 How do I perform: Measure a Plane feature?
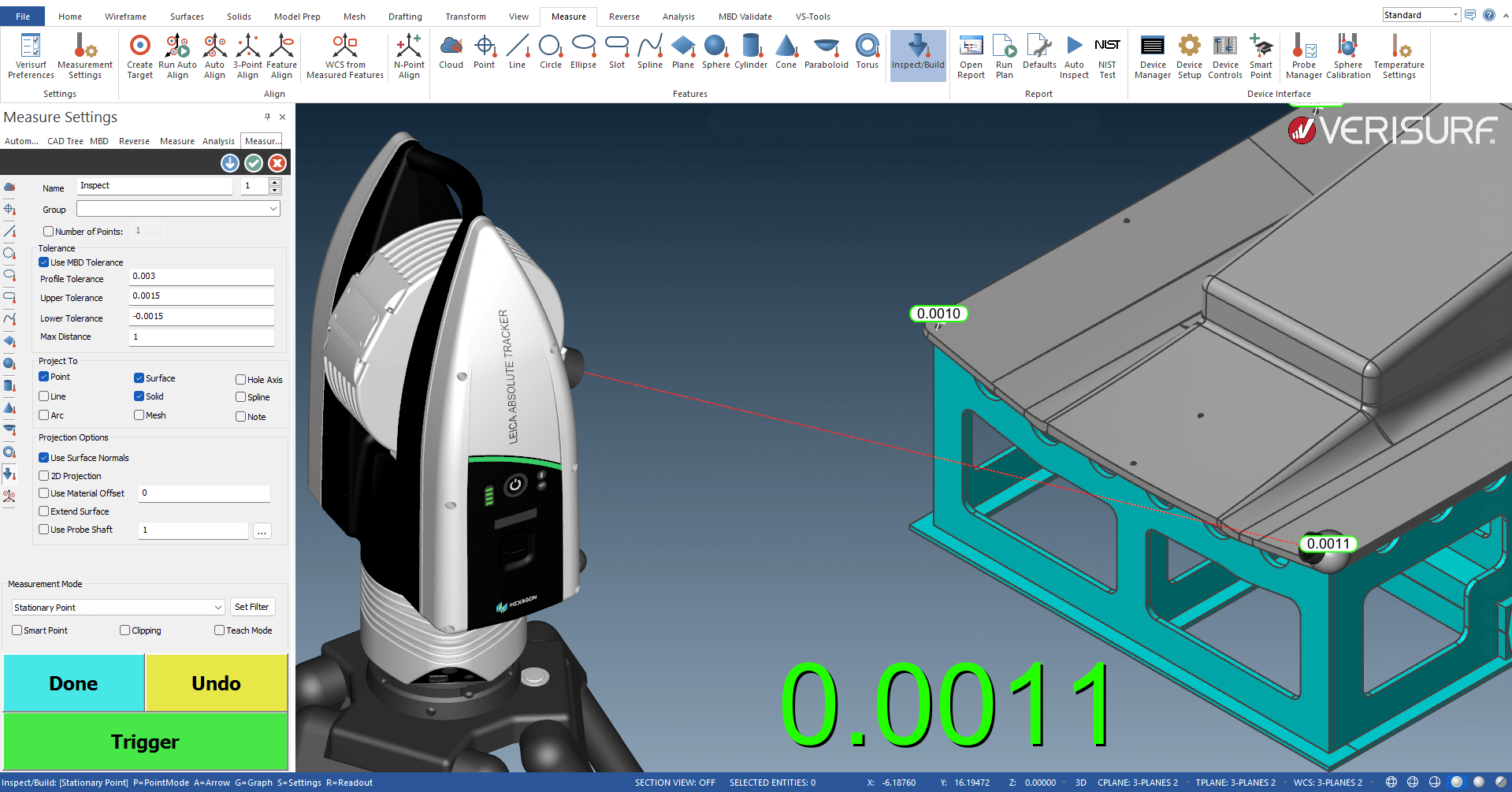(683, 52)
